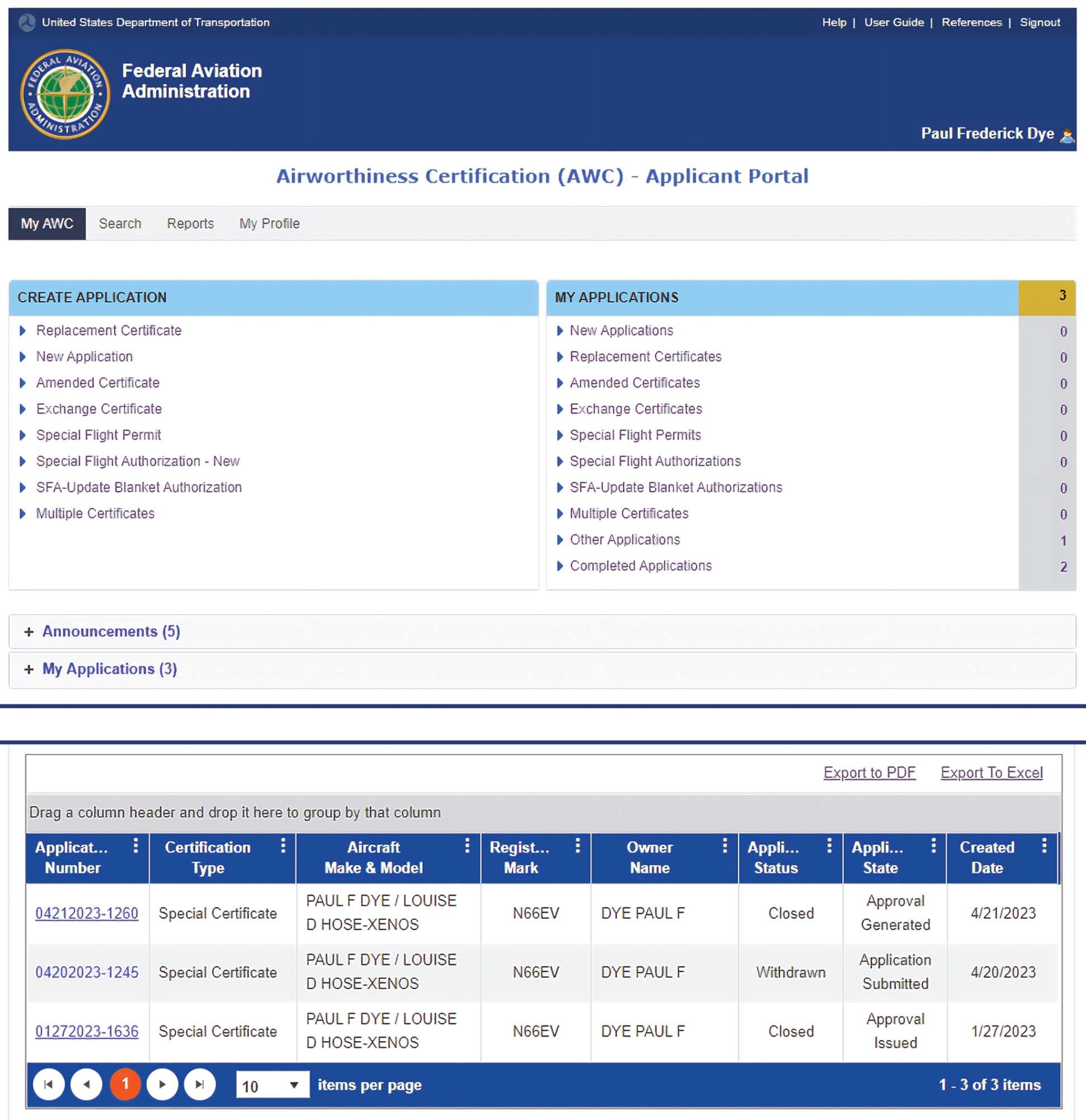This screenshot has height=1120, width=1086.
Task: Open the Search tab
Action: click(120, 223)
